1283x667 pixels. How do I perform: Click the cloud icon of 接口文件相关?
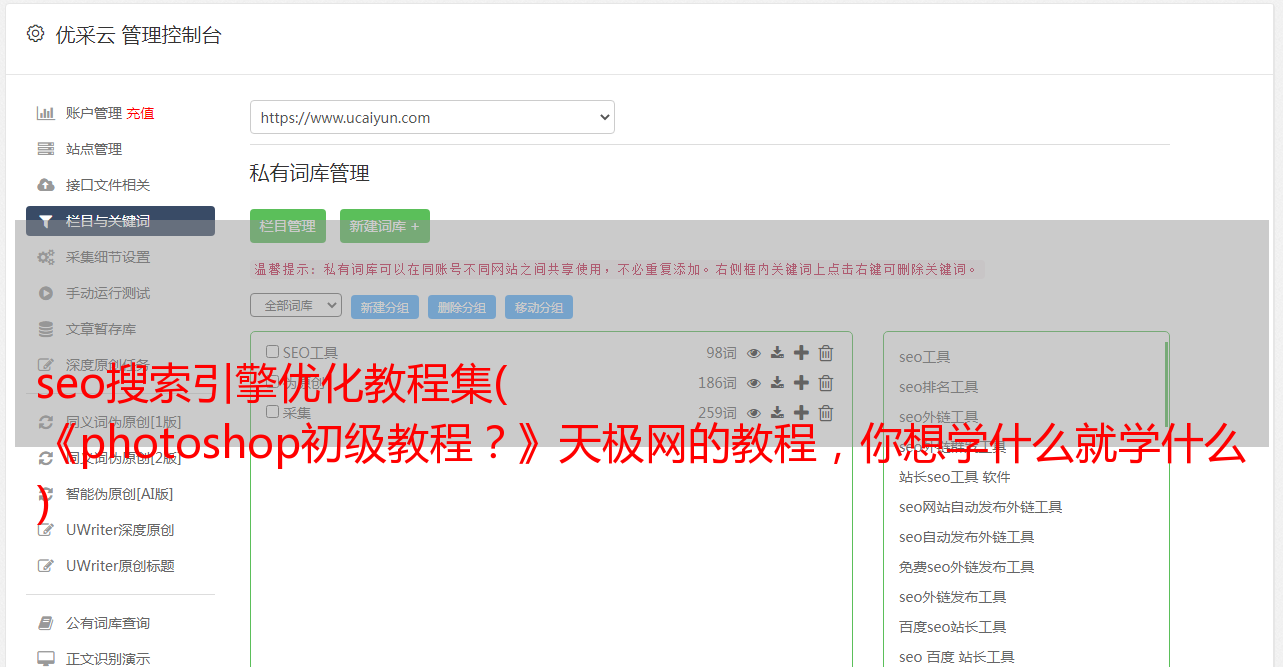click(x=46, y=185)
